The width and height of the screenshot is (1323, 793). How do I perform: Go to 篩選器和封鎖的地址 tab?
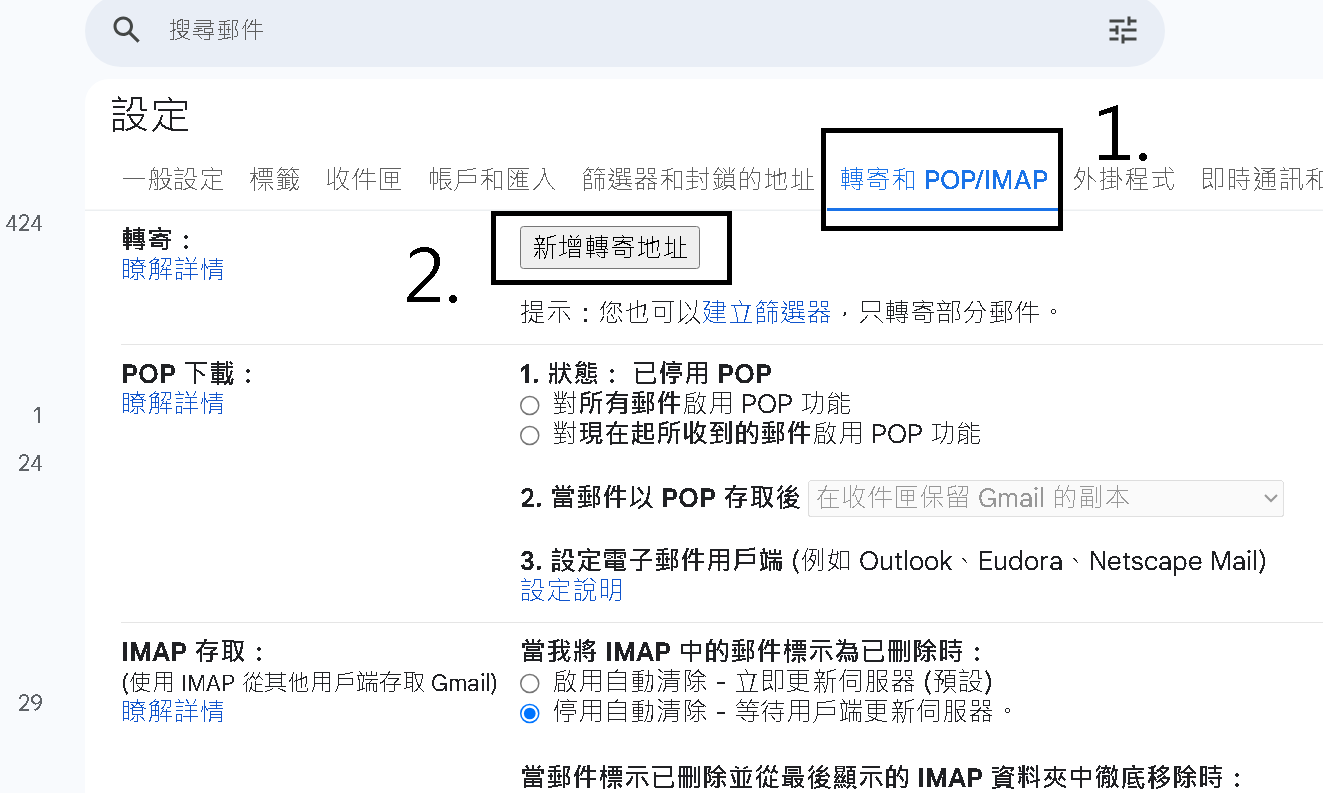tap(699, 180)
